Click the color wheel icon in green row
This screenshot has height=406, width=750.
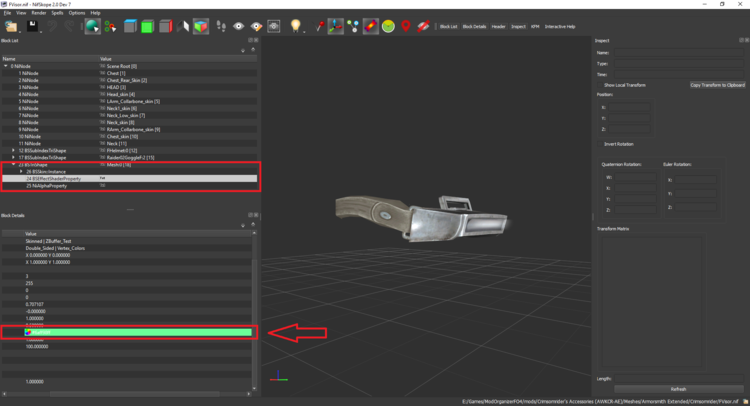28,332
